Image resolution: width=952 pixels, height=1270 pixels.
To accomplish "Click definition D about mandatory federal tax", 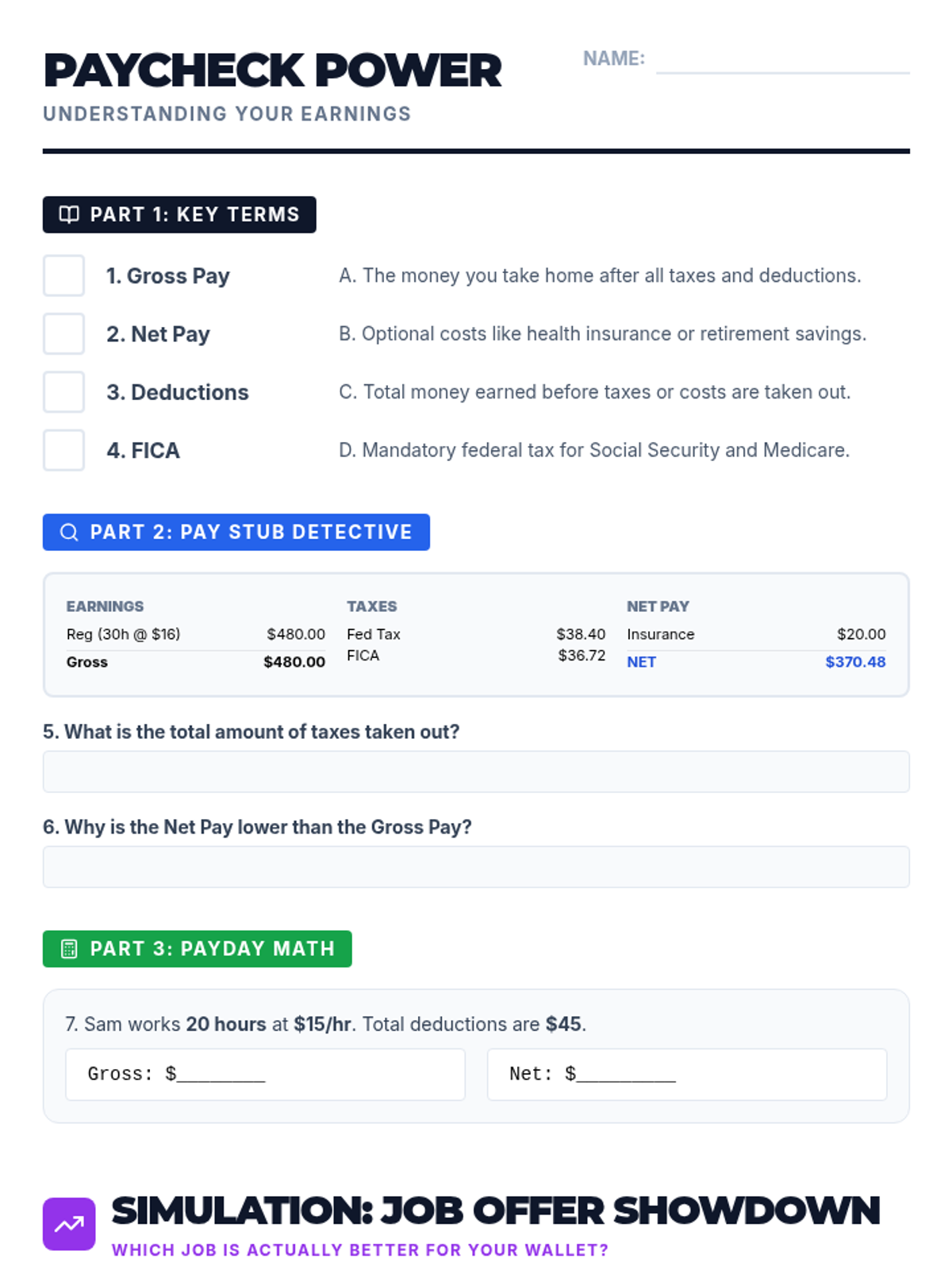I will click(x=594, y=450).
